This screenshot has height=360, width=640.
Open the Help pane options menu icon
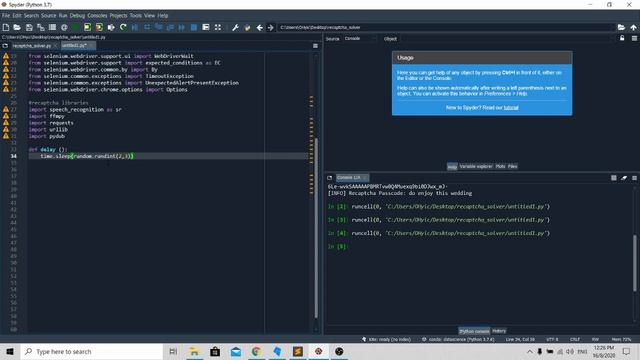[634, 38]
